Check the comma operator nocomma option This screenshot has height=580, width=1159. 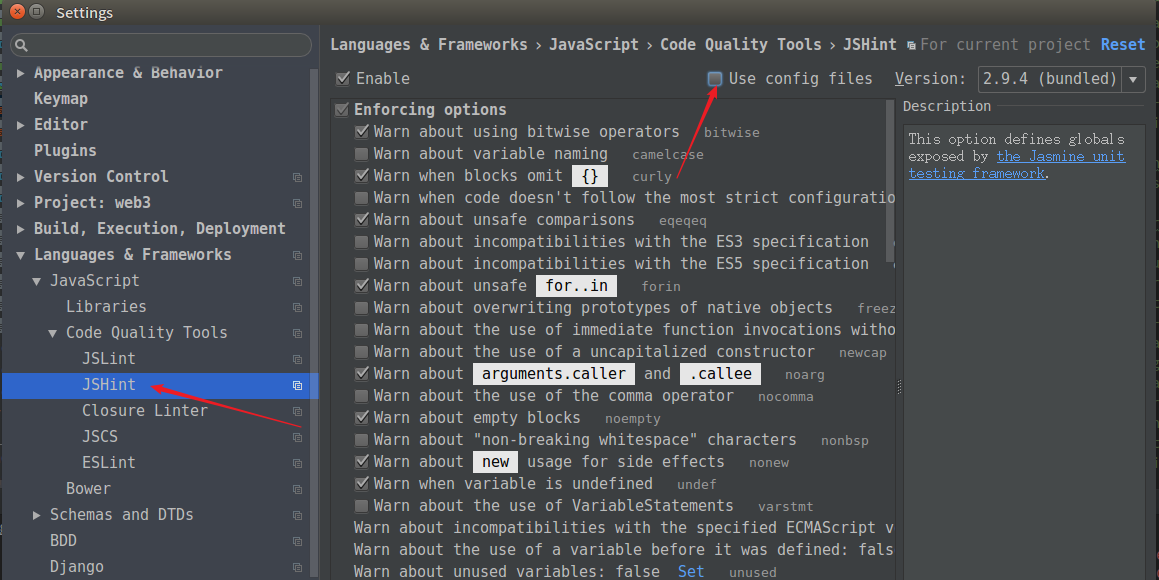tap(361, 395)
